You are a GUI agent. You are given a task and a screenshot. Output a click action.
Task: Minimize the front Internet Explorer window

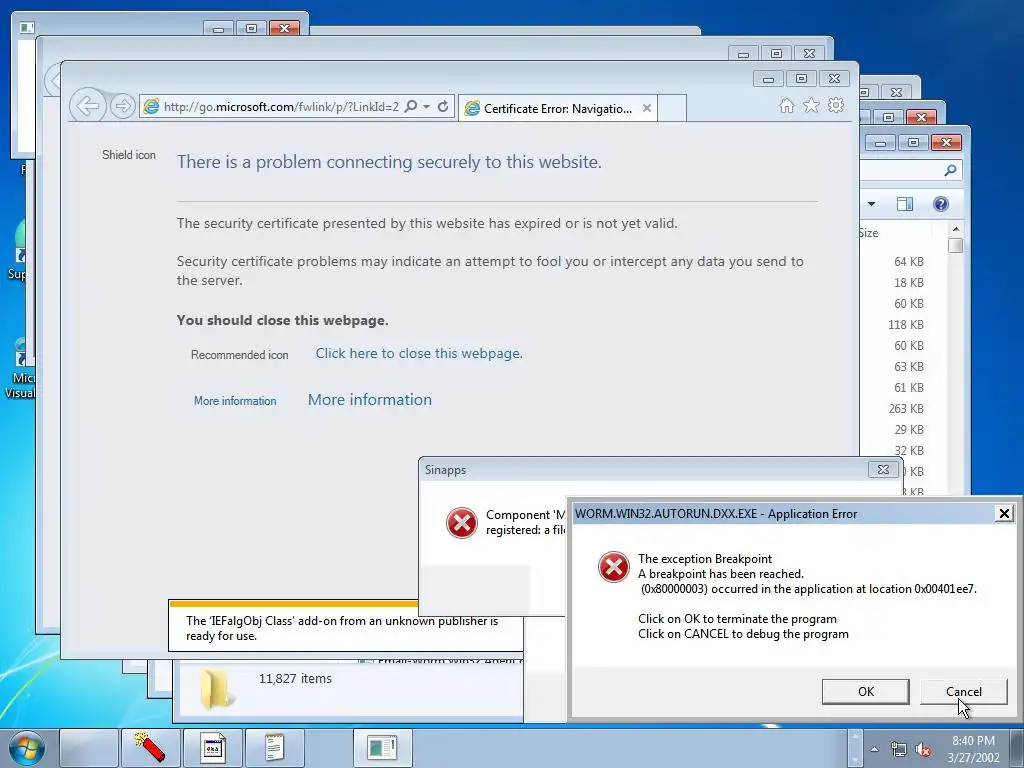click(768, 79)
